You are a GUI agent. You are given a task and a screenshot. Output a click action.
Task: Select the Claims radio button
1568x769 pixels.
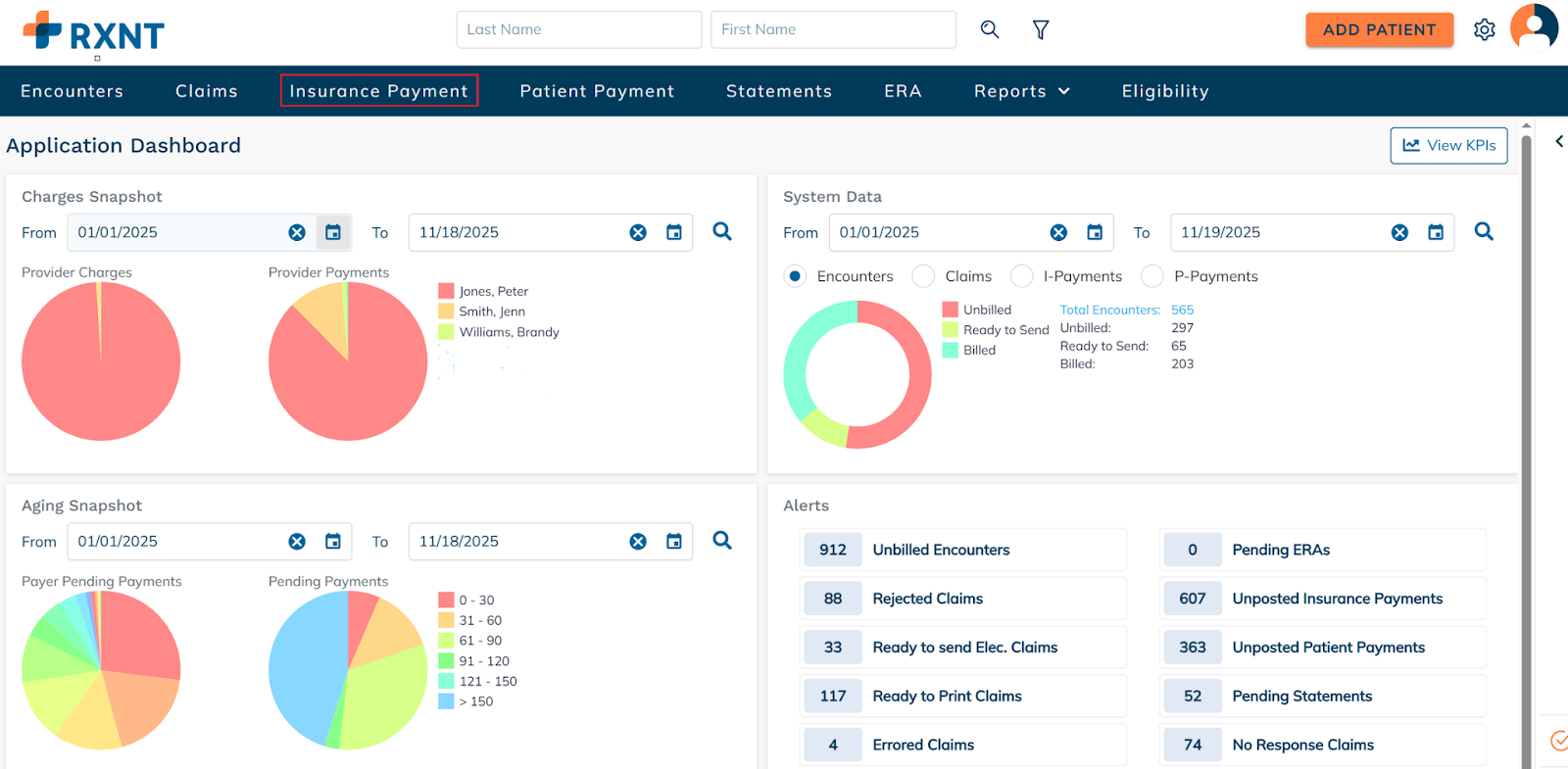point(923,276)
